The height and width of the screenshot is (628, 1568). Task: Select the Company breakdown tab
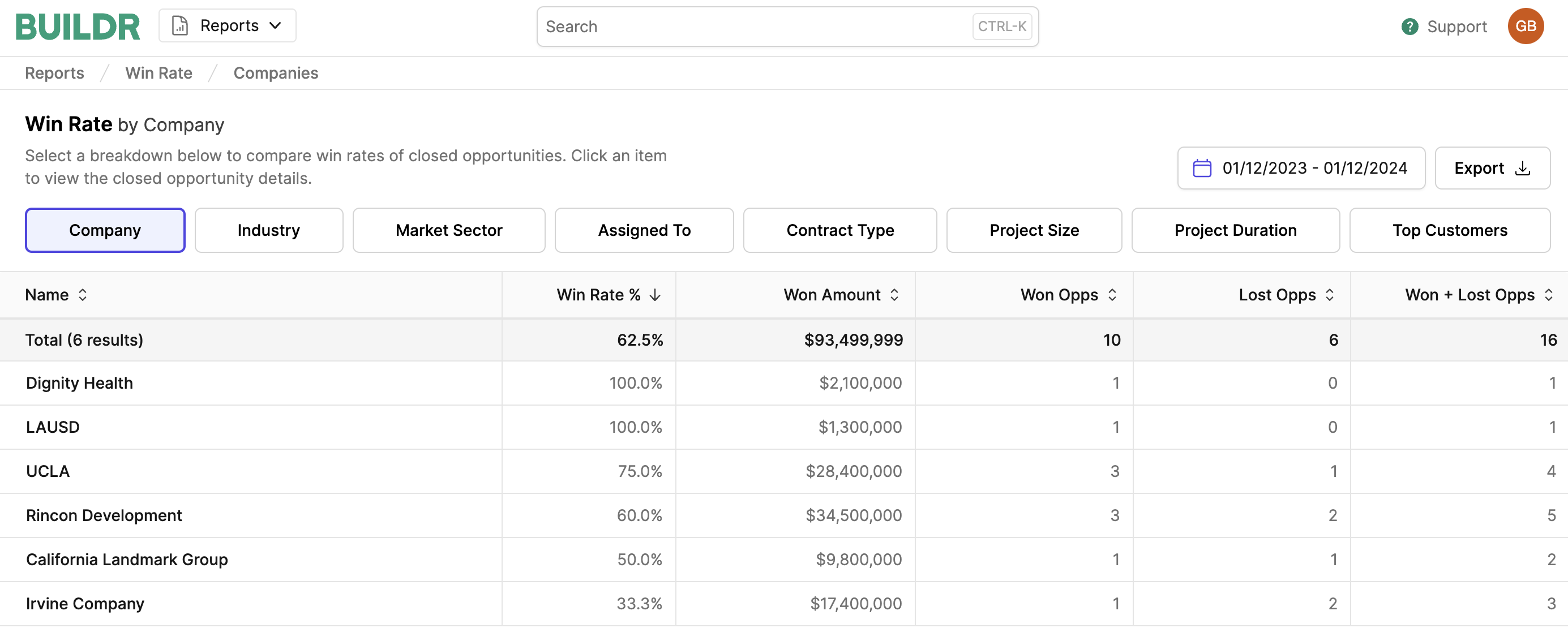[x=105, y=230]
